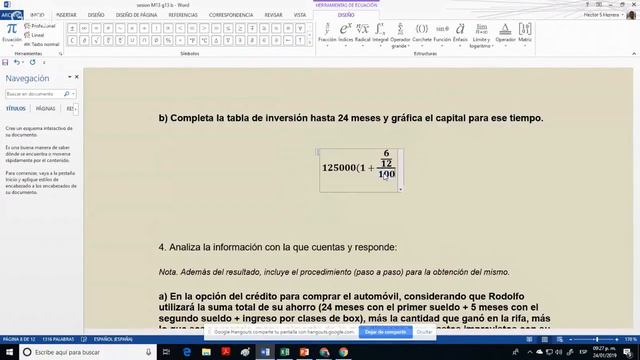
Task: Switch to read mode view icon
Action: (x=529, y=339)
